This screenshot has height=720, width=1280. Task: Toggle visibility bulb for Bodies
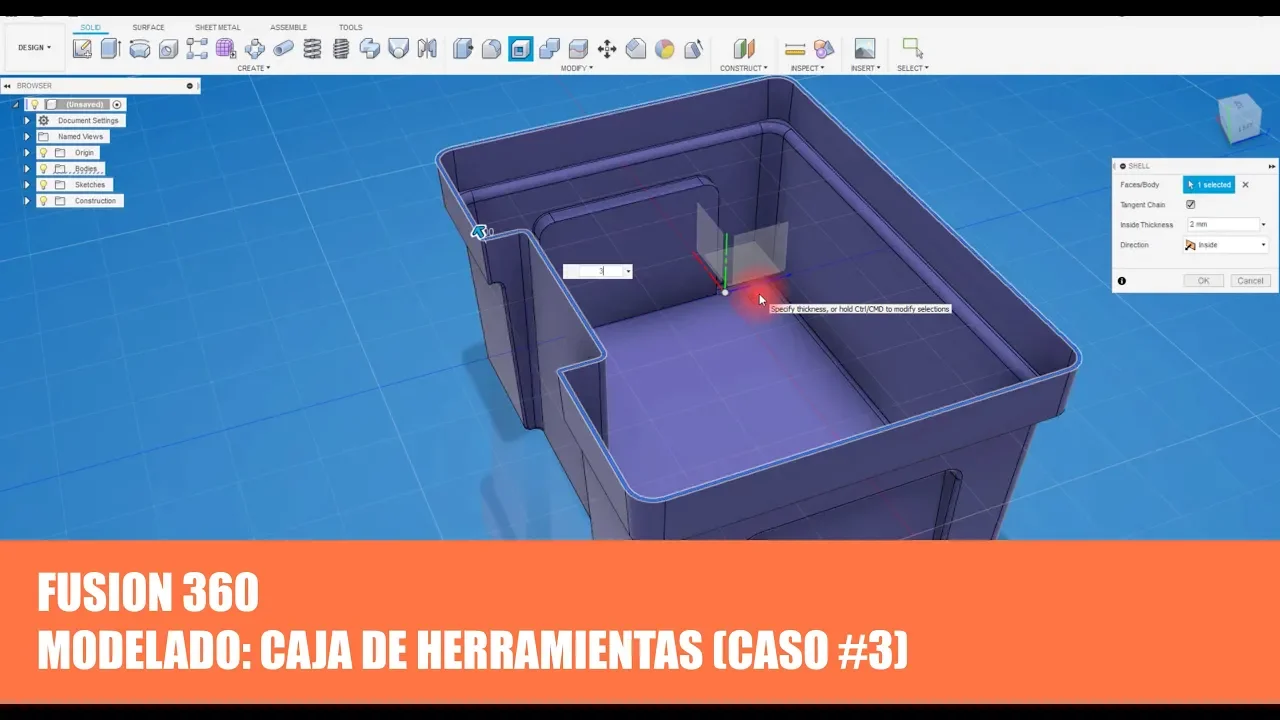point(43,169)
